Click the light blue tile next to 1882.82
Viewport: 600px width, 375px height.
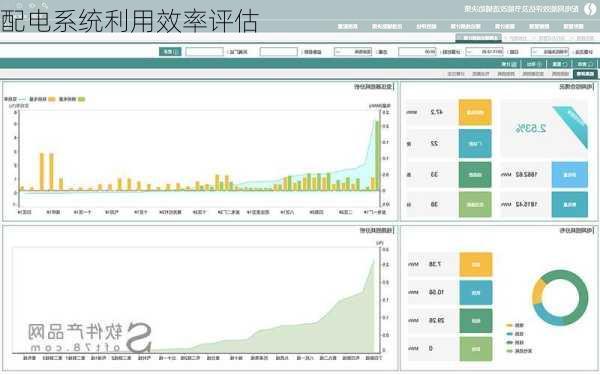pos(569,174)
